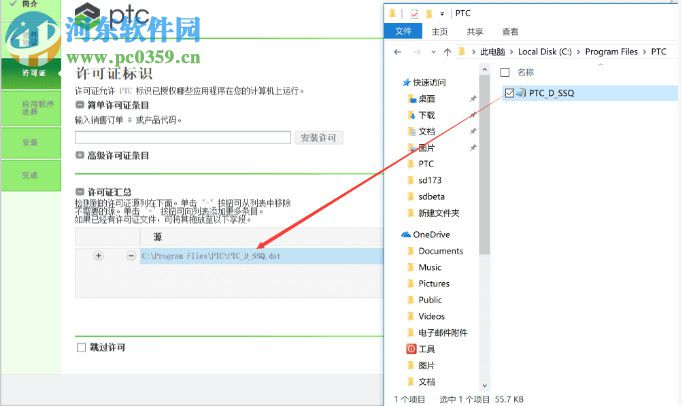Click the pin icon next to 文档
The height and width of the screenshot is (406, 682).
click(x=473, y=131)
